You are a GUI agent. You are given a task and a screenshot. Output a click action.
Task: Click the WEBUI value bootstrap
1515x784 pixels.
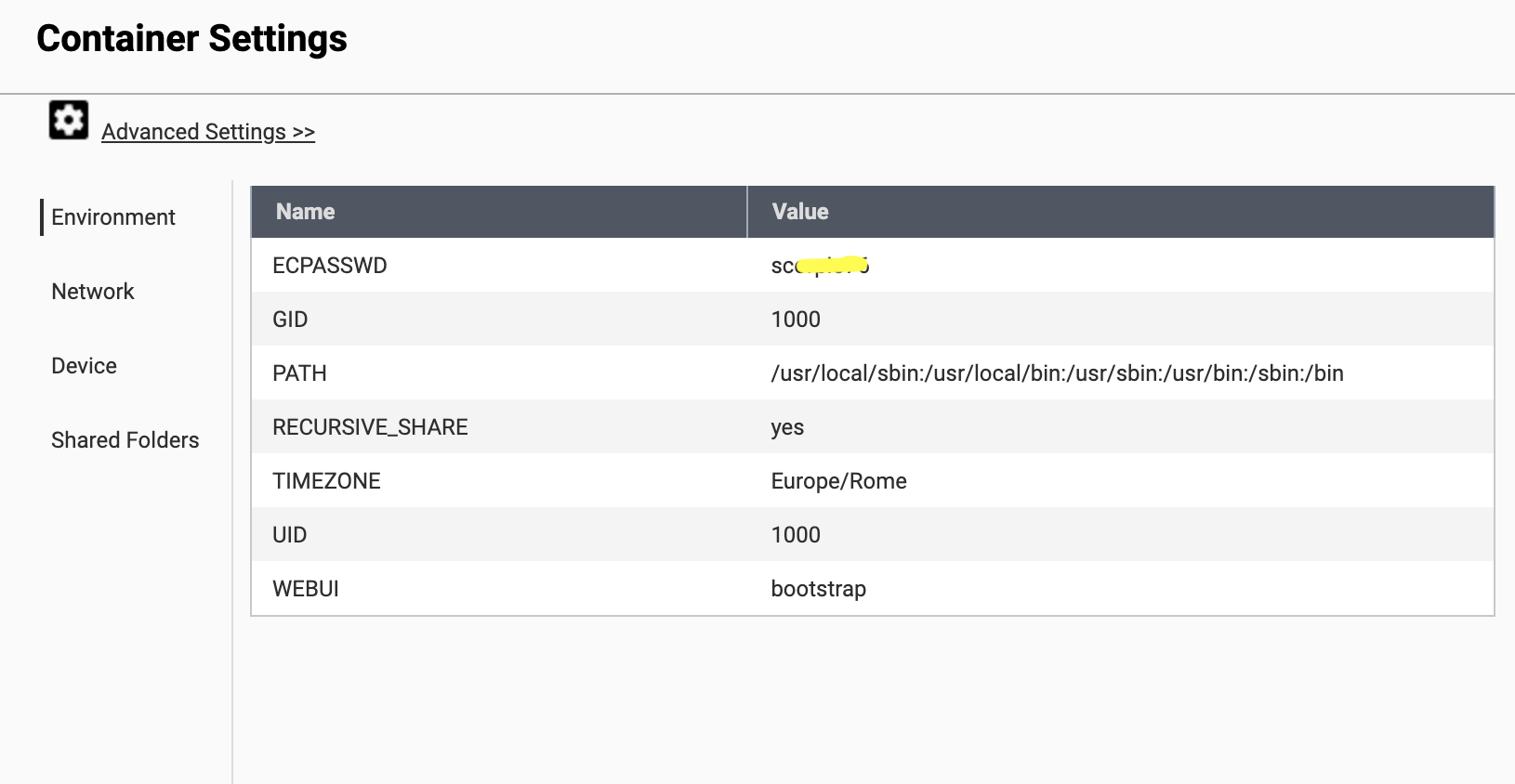pyautogui.click(x=818, y=589)
